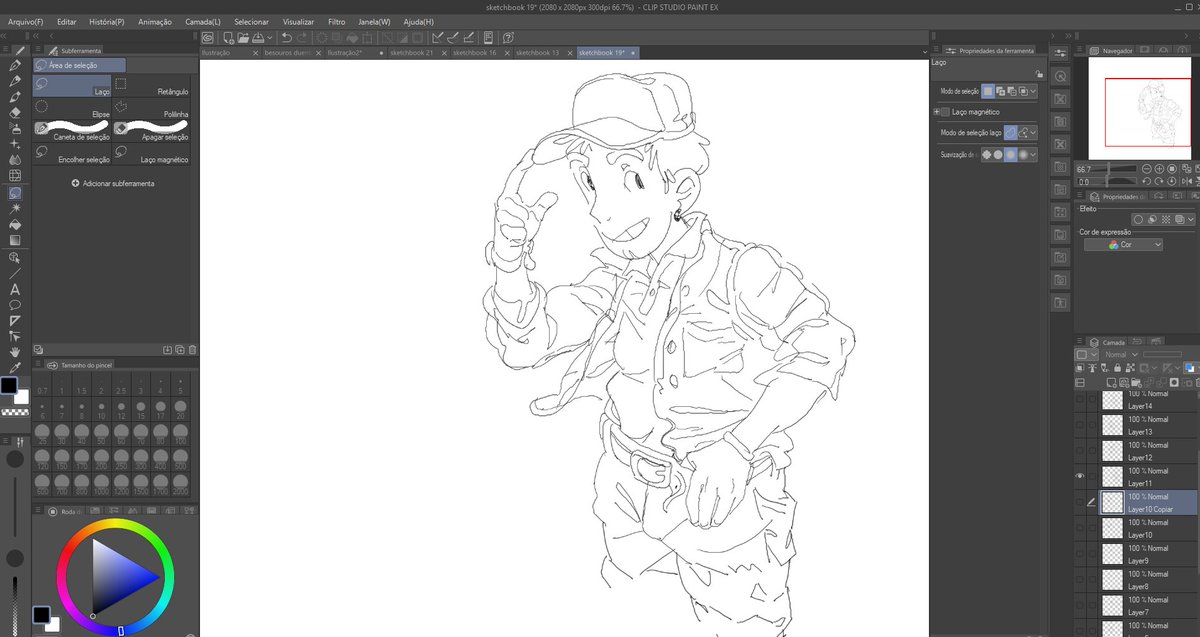
Task: Expand Modo de seleção laço dropdown arrow
Action: (1033, 132)
